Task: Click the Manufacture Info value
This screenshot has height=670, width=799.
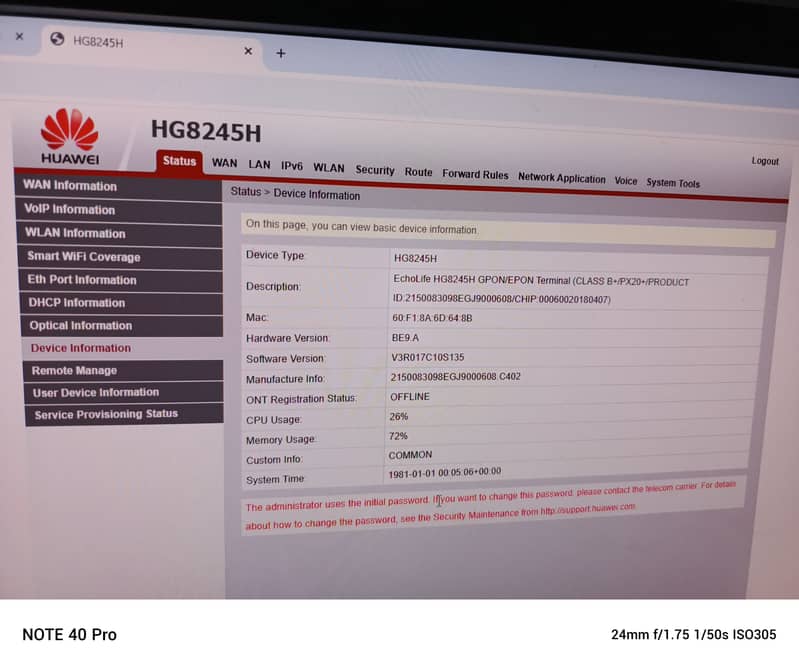Action: tap(455, 377)
